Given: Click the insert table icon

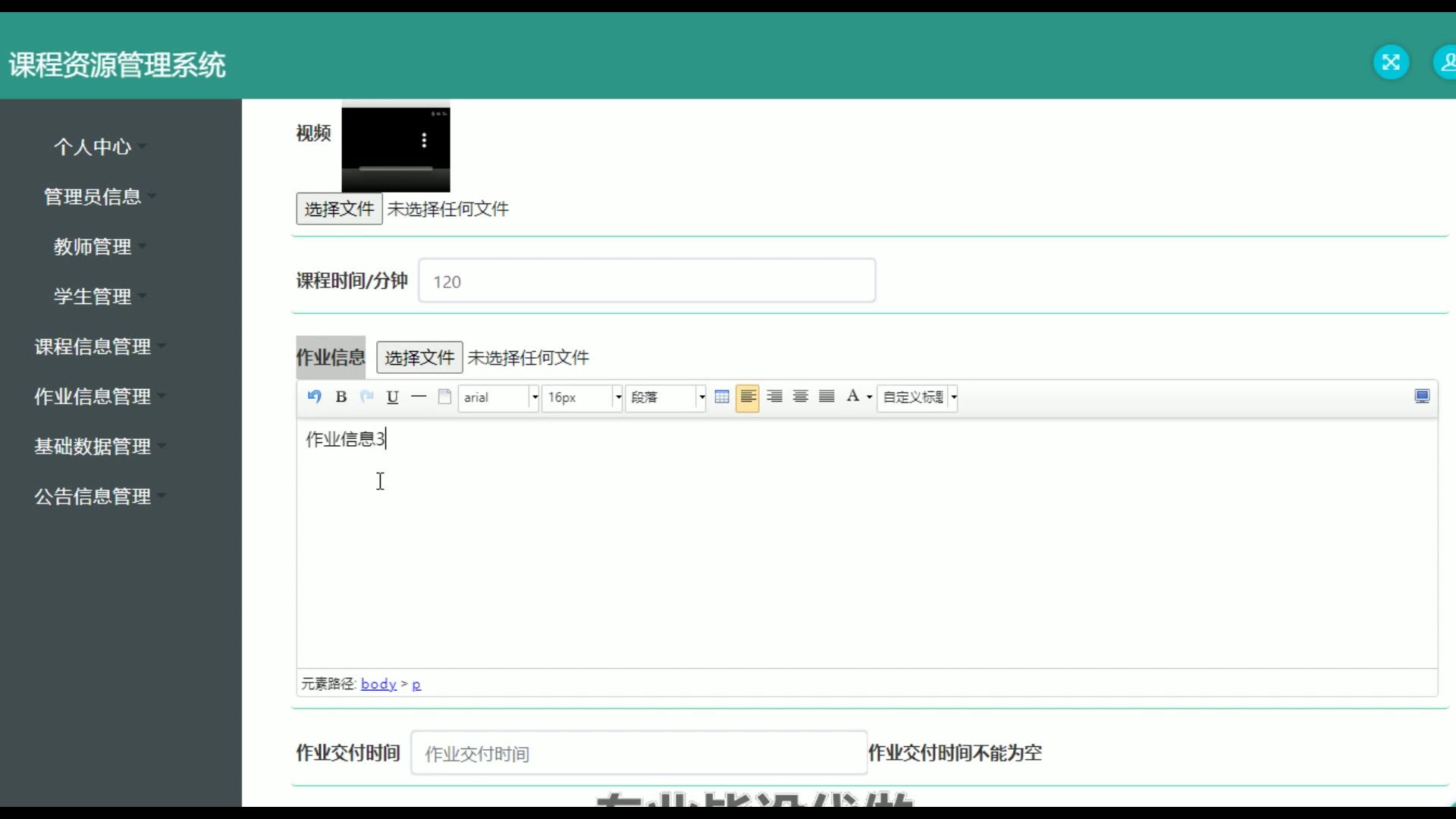Looking at the screenshot, I should pyautogui.click(x=722, y=397).
